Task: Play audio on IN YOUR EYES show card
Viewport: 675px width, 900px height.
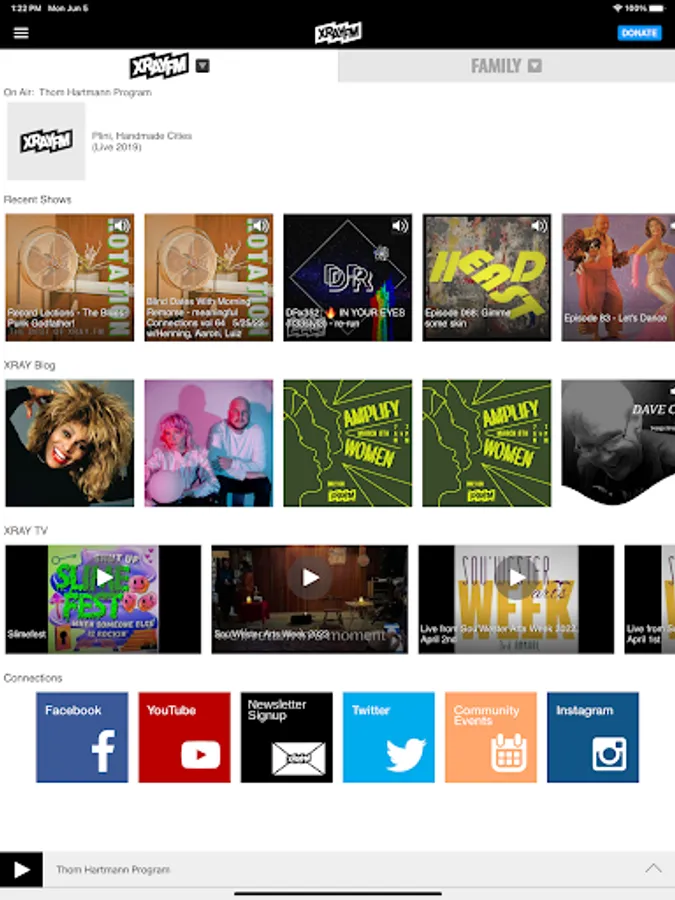Action: [399, 226]
